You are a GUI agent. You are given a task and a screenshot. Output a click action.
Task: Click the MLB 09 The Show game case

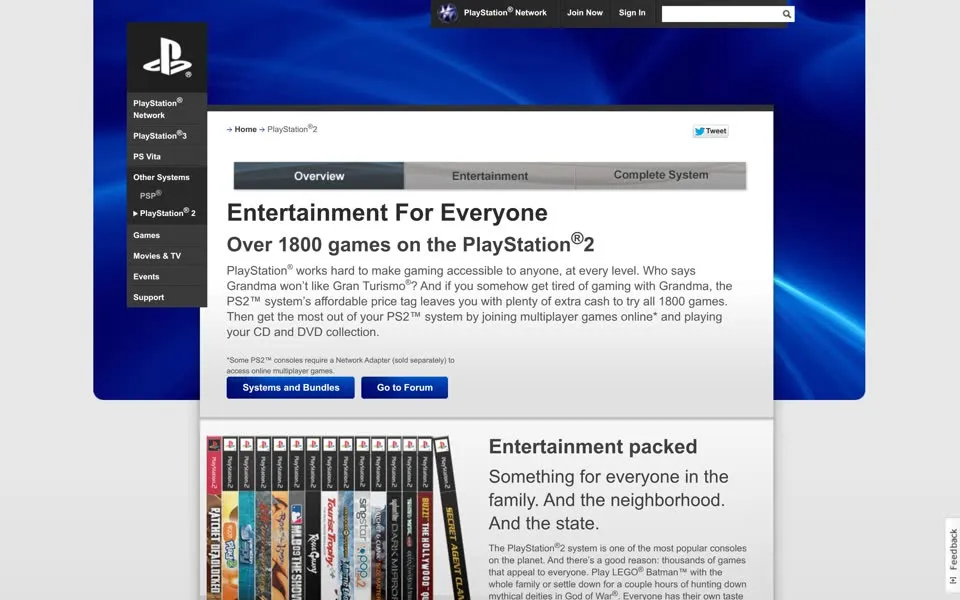click(296, 518)
